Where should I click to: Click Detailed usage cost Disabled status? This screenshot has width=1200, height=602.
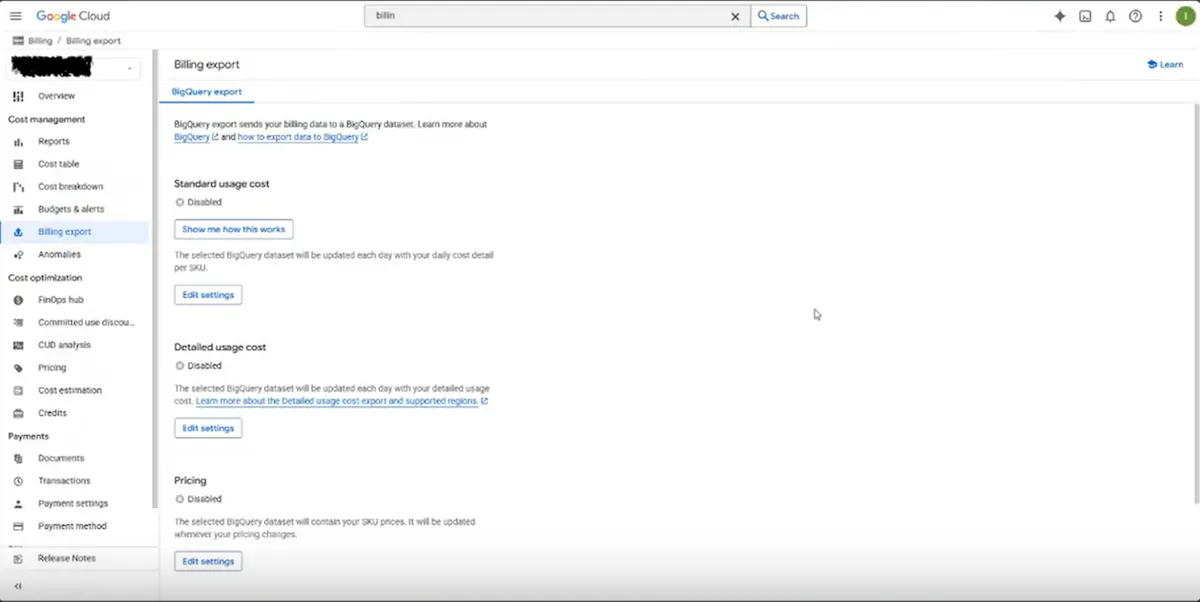tap(199, 366)
